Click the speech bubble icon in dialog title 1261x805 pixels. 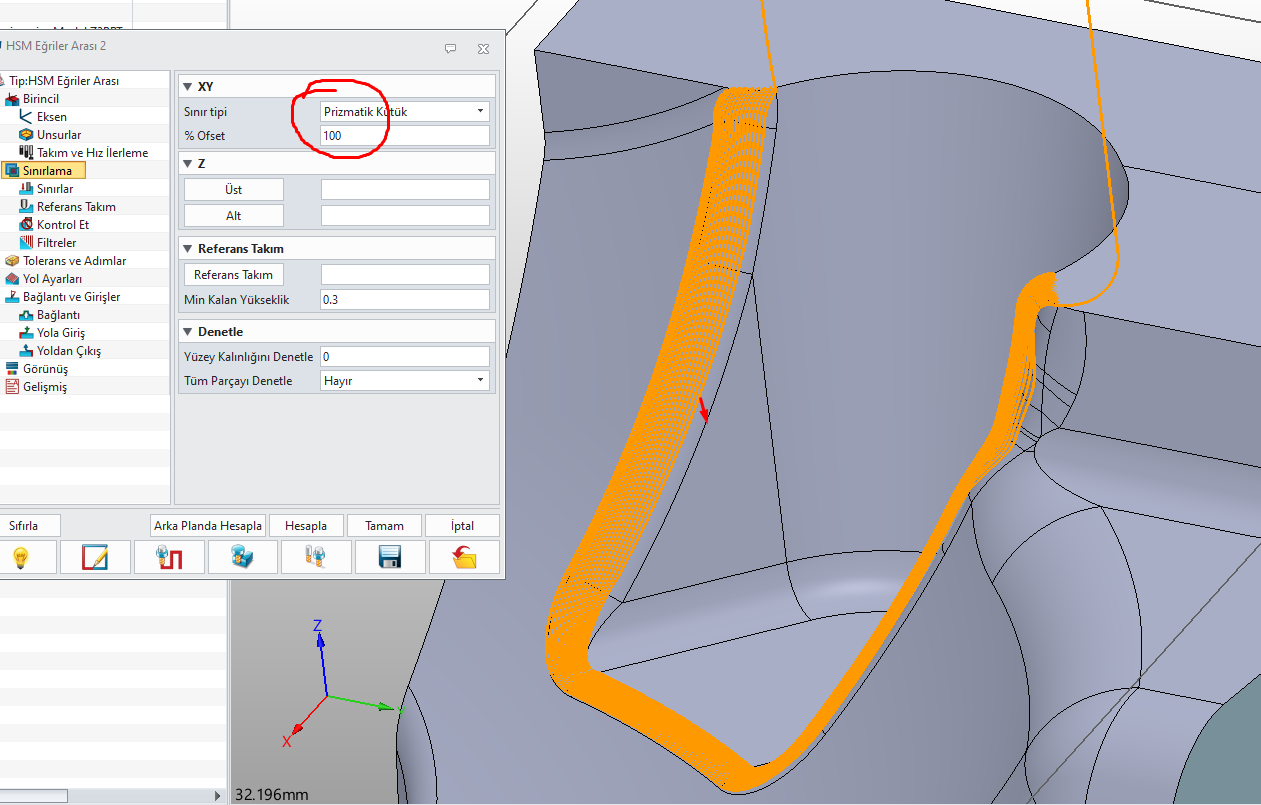coord(451,47)
